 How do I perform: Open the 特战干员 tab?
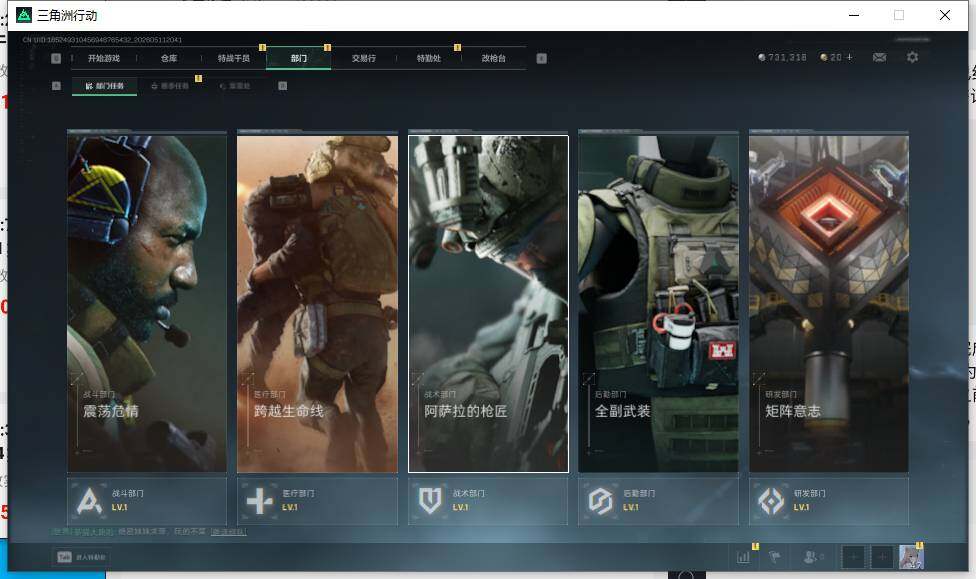point(233,58)
